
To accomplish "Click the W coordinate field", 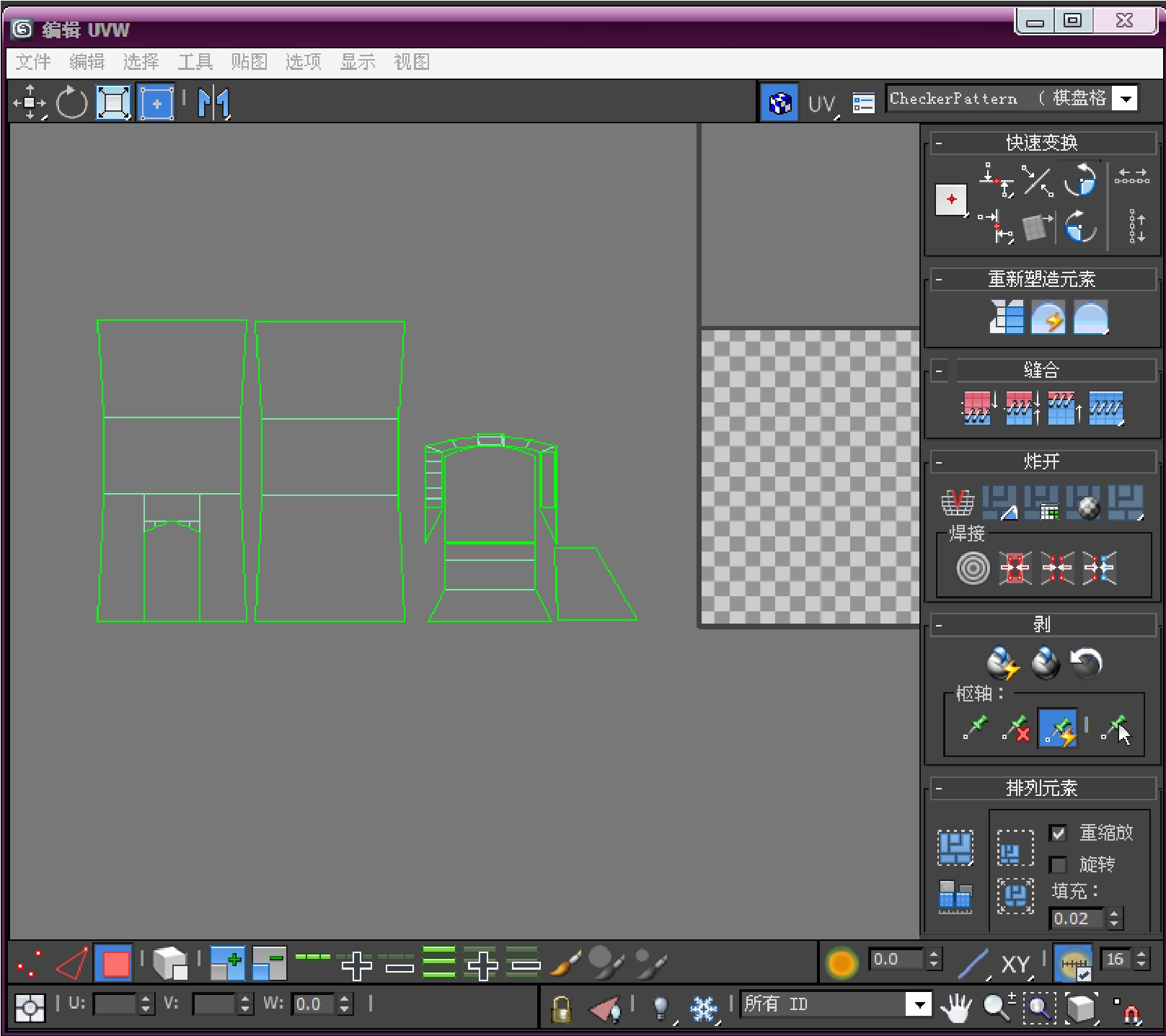I will [x=314, y=1004].
